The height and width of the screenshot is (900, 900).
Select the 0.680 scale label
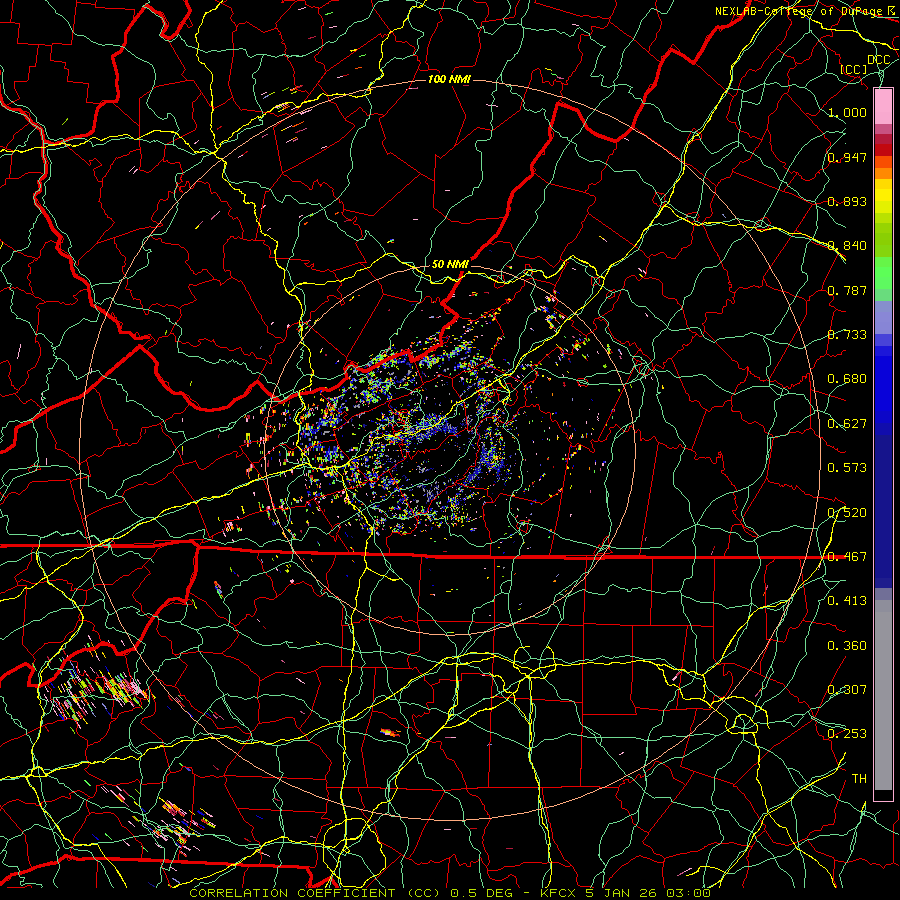[x=847, y=379]
